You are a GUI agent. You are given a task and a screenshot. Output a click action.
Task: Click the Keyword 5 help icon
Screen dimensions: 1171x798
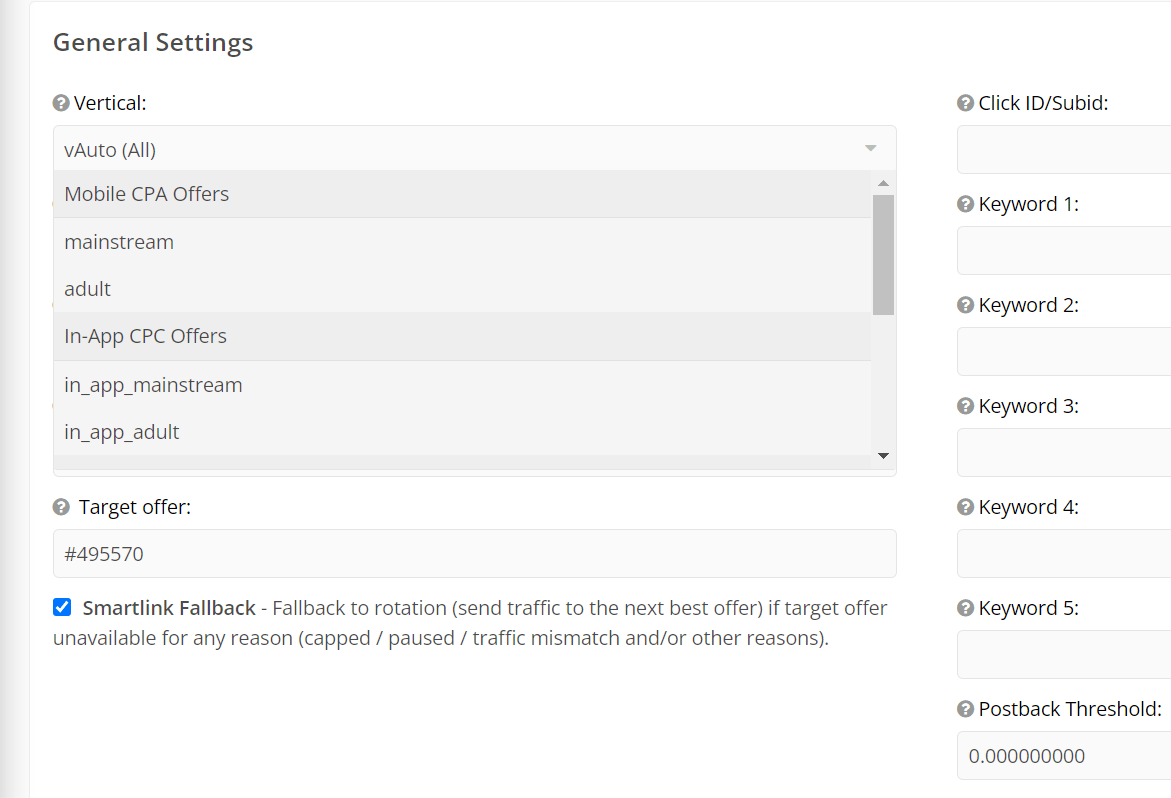966,608
